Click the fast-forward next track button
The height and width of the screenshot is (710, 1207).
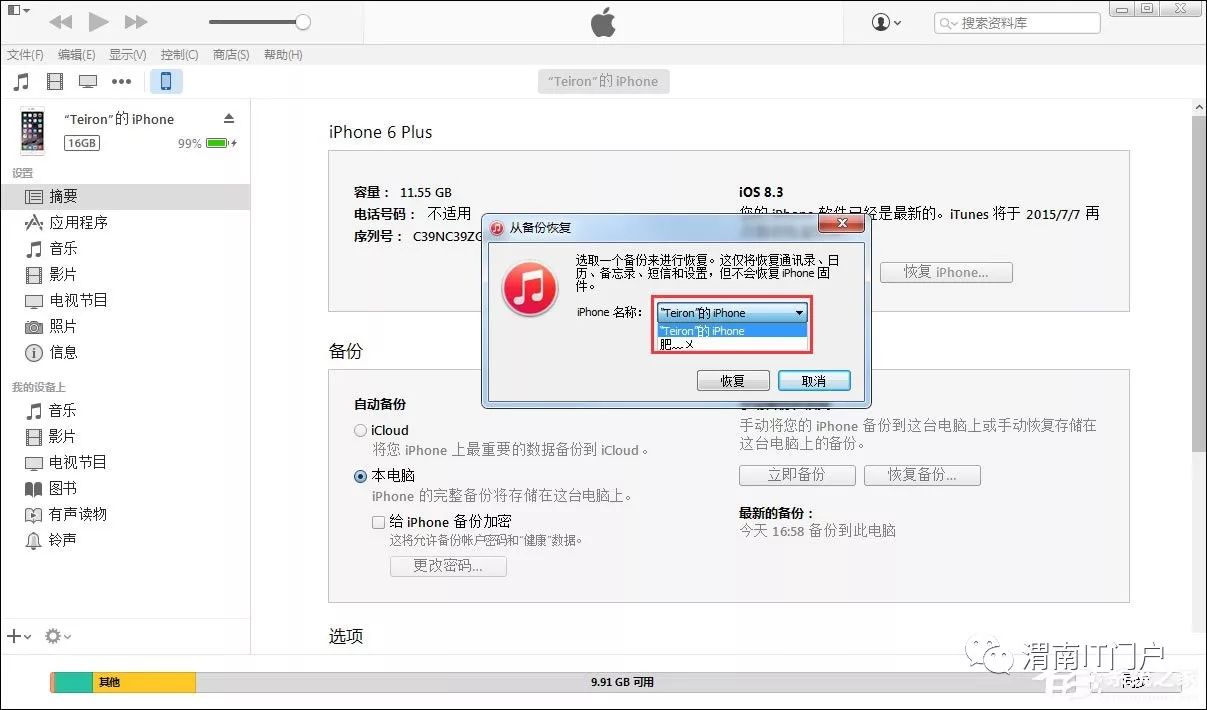pyautogui.click(x=136, y=21)
